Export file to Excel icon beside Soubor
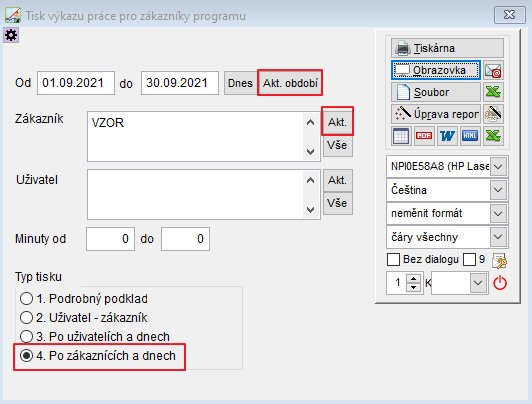 [x=493, y=92]
